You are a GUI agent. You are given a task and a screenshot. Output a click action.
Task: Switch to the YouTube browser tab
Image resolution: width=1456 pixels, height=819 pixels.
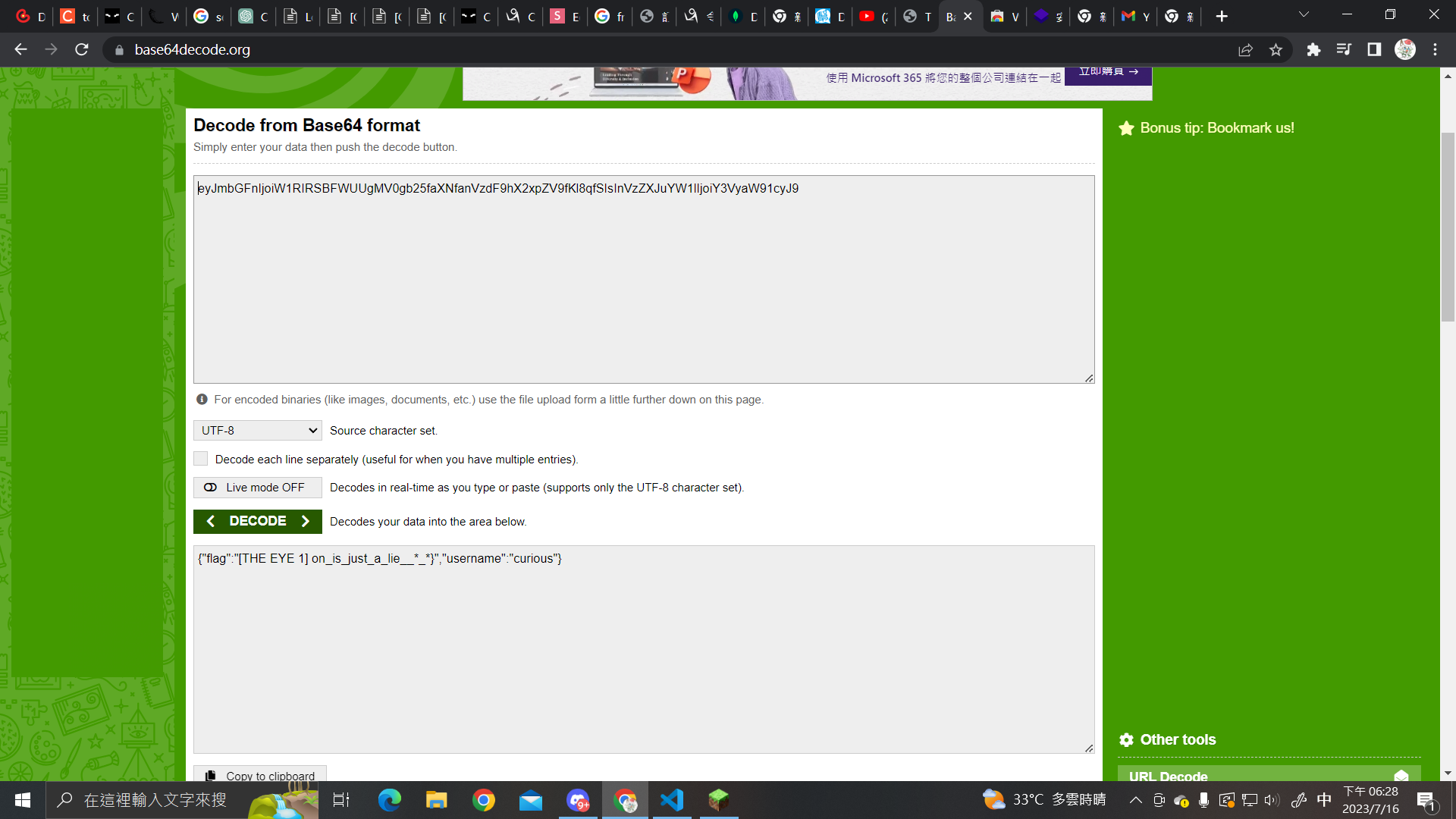click(872, 16)
